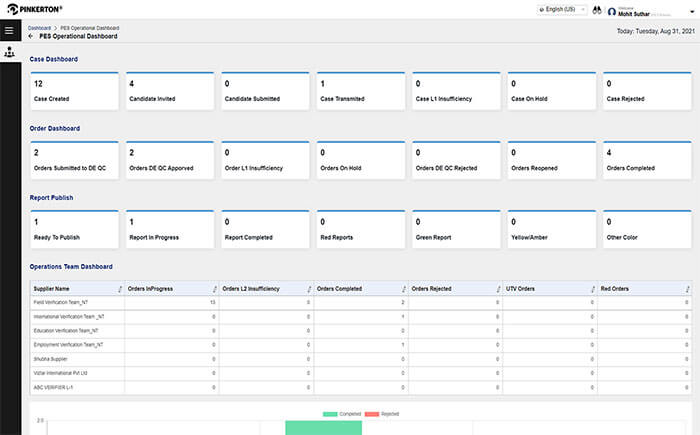Click the Pinkerton logo
700x435 pixels.
(x=35, y=9)
